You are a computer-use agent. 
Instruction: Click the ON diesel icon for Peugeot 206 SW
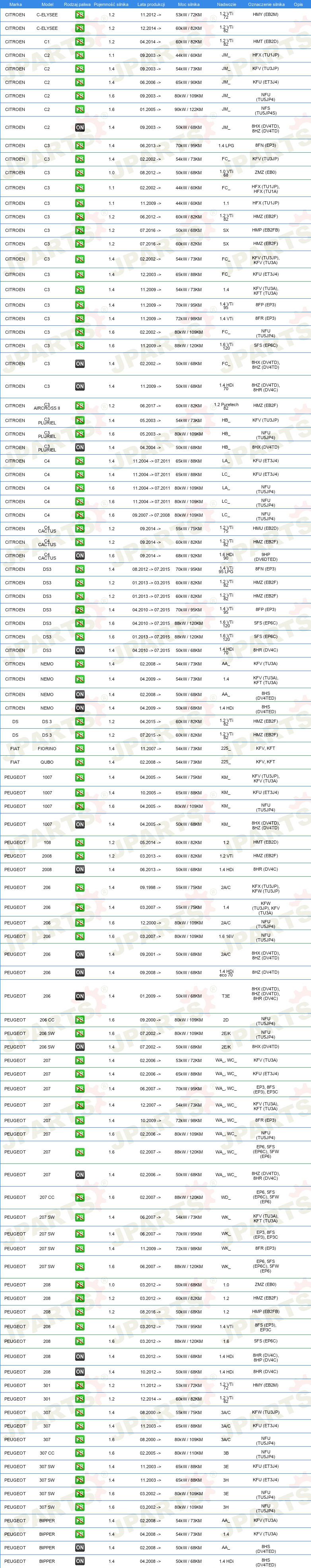coord(80,1047)
